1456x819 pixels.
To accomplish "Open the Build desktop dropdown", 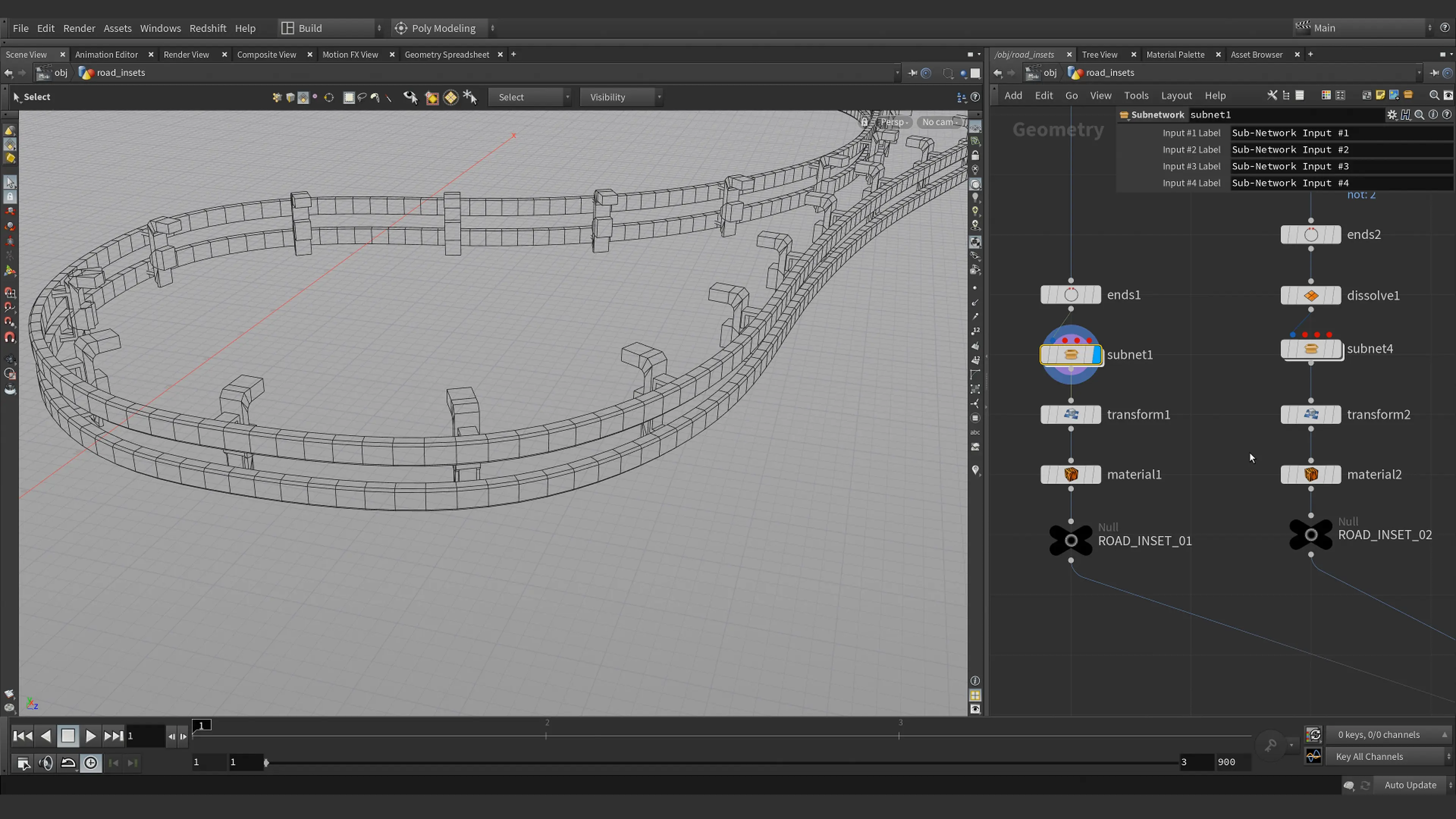I will point(332,28).
